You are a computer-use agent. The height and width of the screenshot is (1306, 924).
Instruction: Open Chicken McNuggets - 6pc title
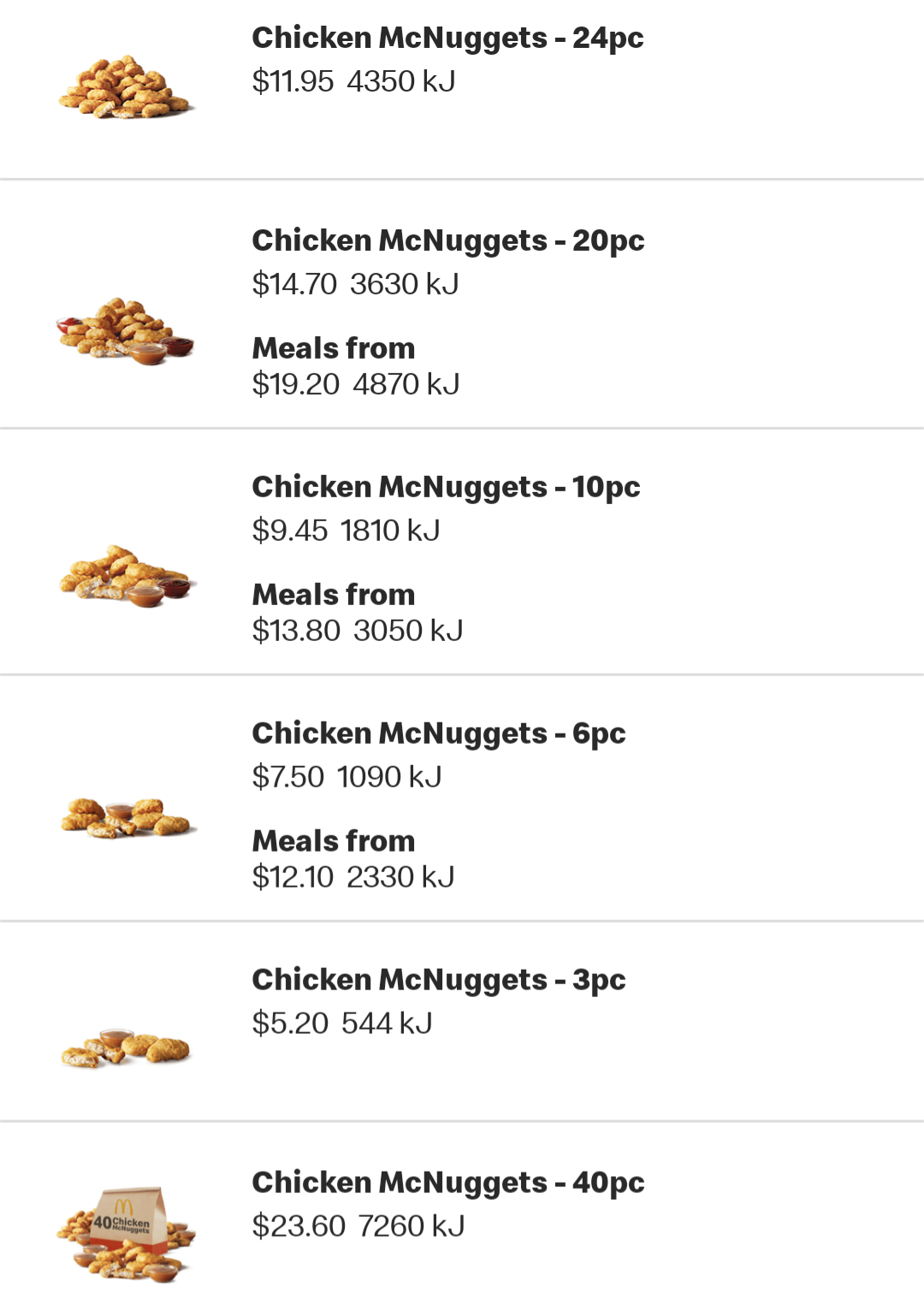(439, 733)
